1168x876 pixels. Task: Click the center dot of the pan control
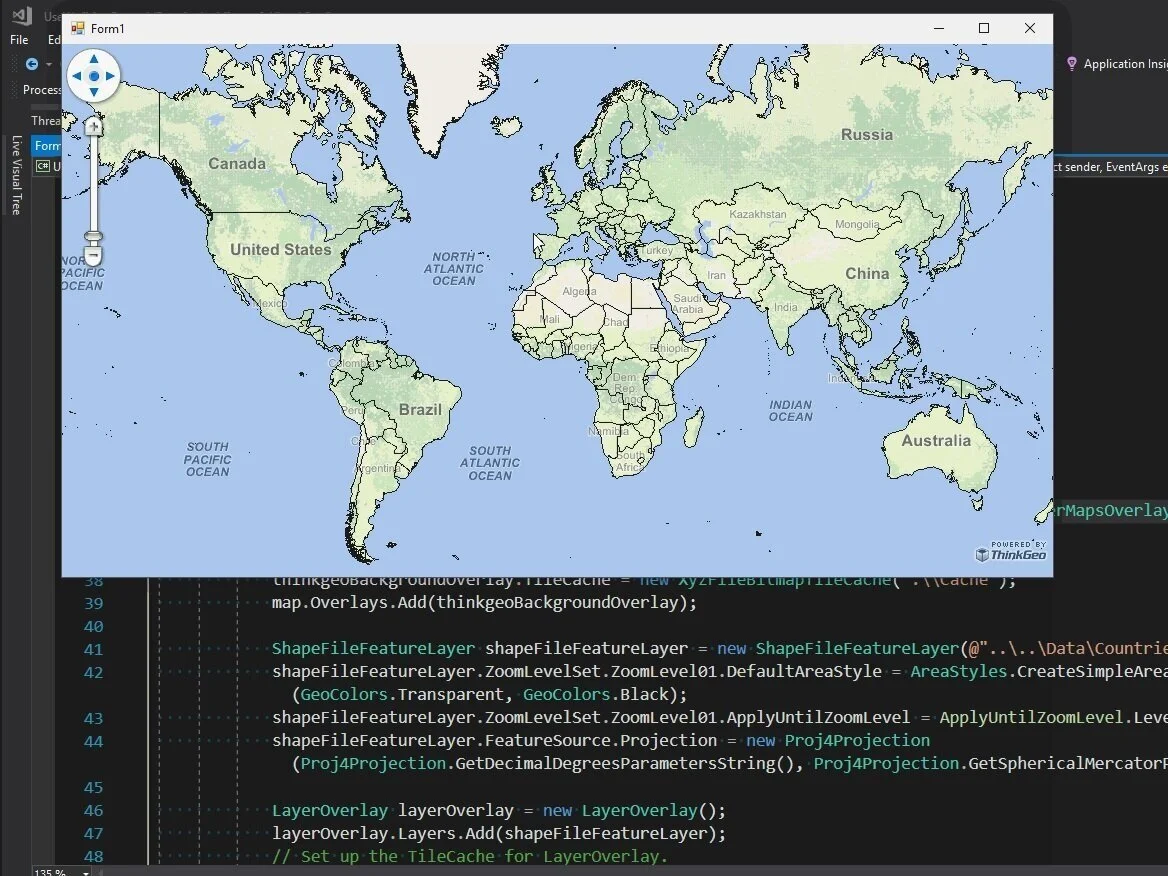[94, 76]
